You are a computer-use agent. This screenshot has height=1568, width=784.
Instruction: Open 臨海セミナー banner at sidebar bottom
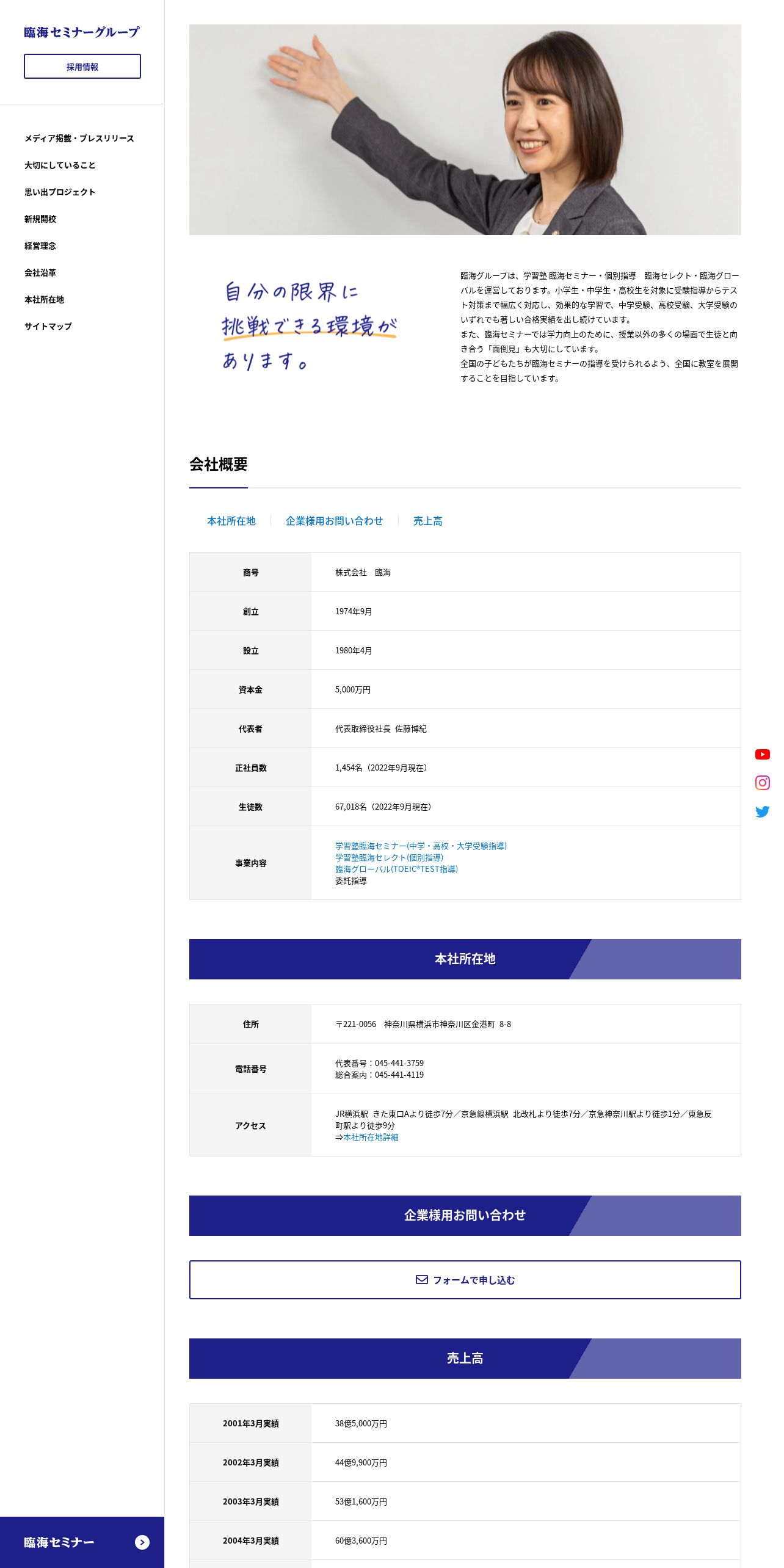[82, 1542]
